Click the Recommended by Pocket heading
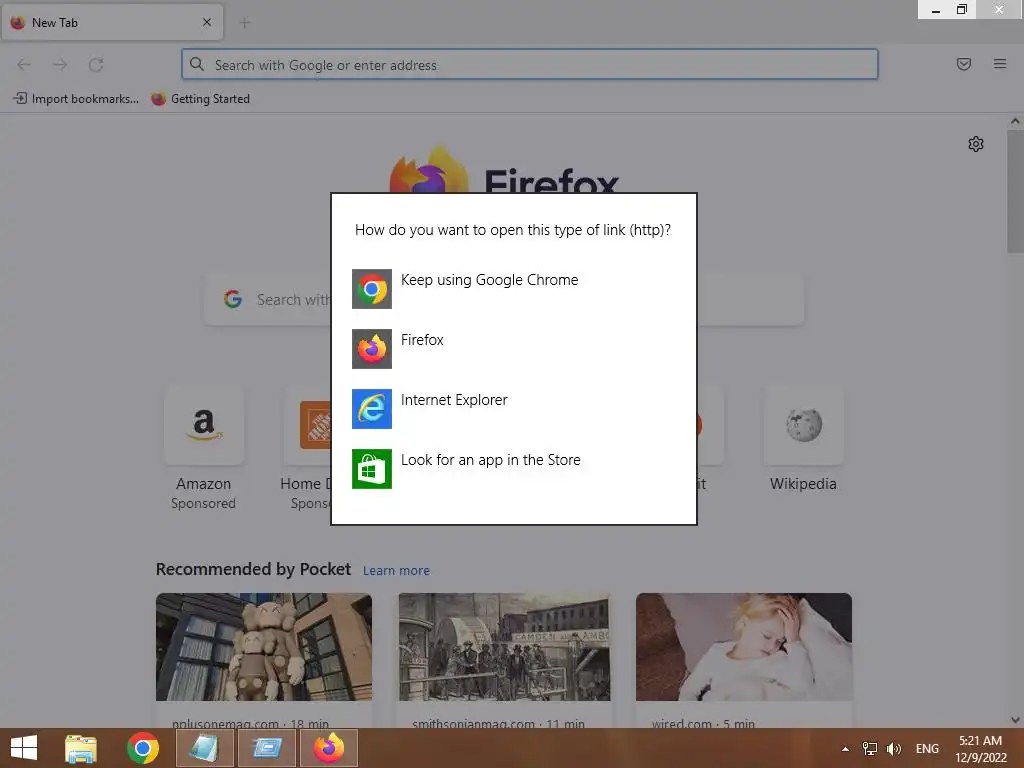 click(x=253, y=569)
